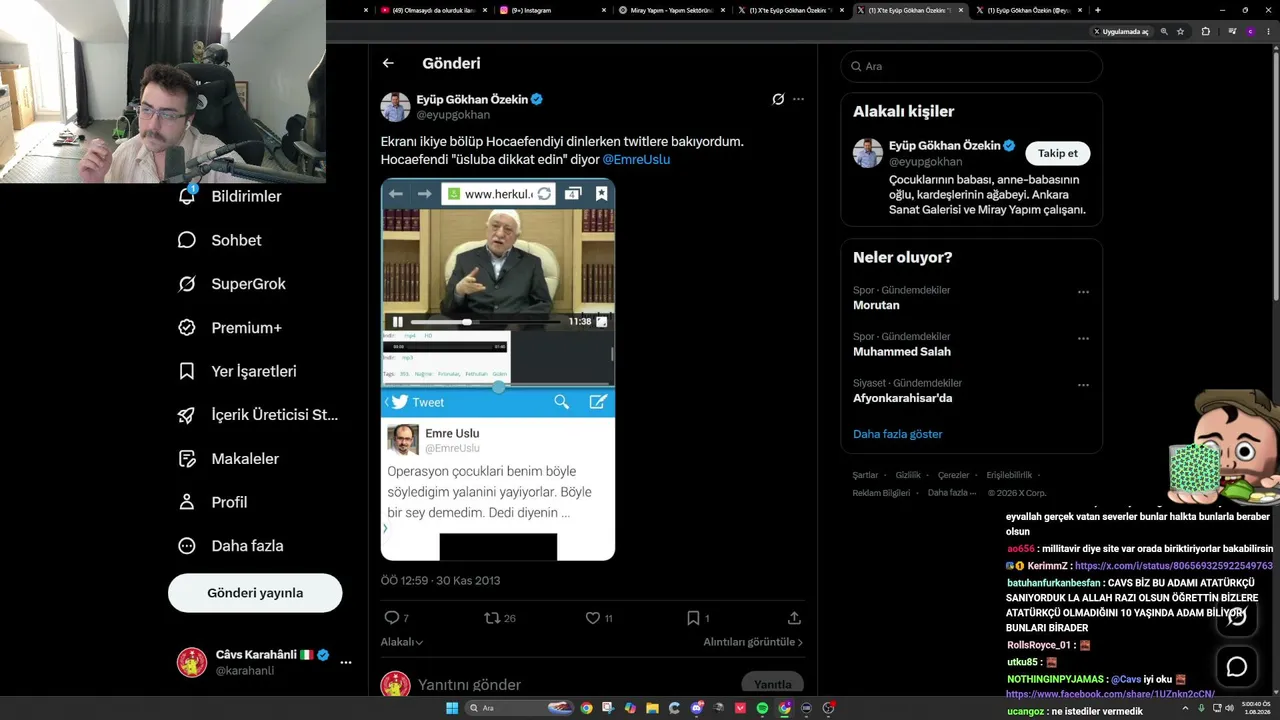Click the Ara search field on X
This screenshot has width=1280, height=720.
(x=972, y=66)
